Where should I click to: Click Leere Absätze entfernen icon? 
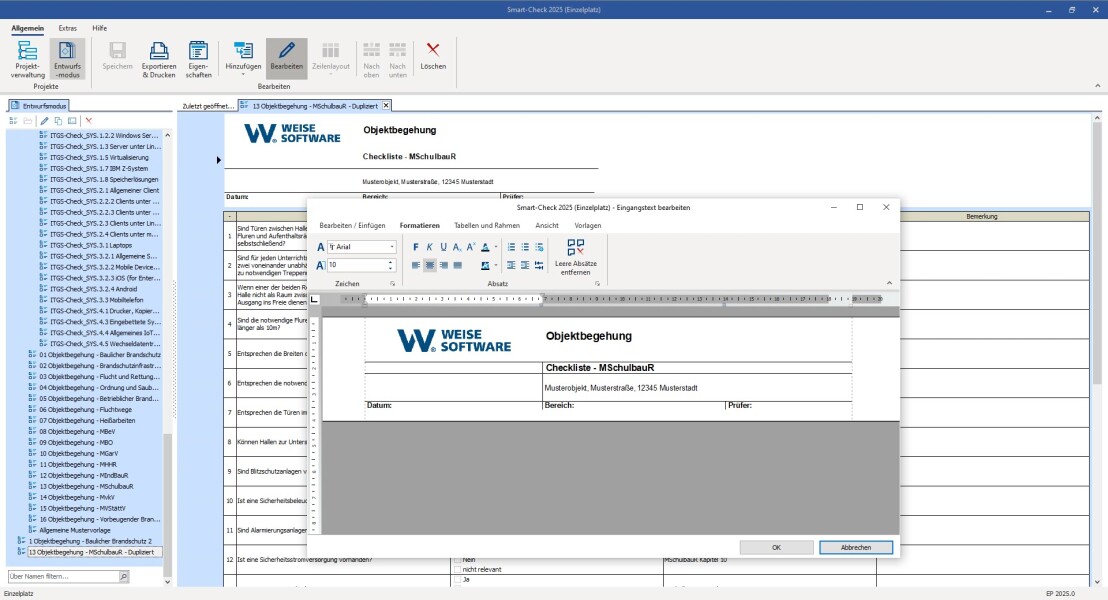(575, 257)
